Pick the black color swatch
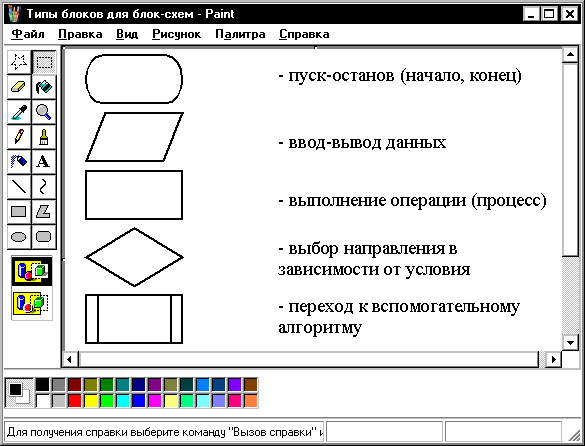 point(43,385)
